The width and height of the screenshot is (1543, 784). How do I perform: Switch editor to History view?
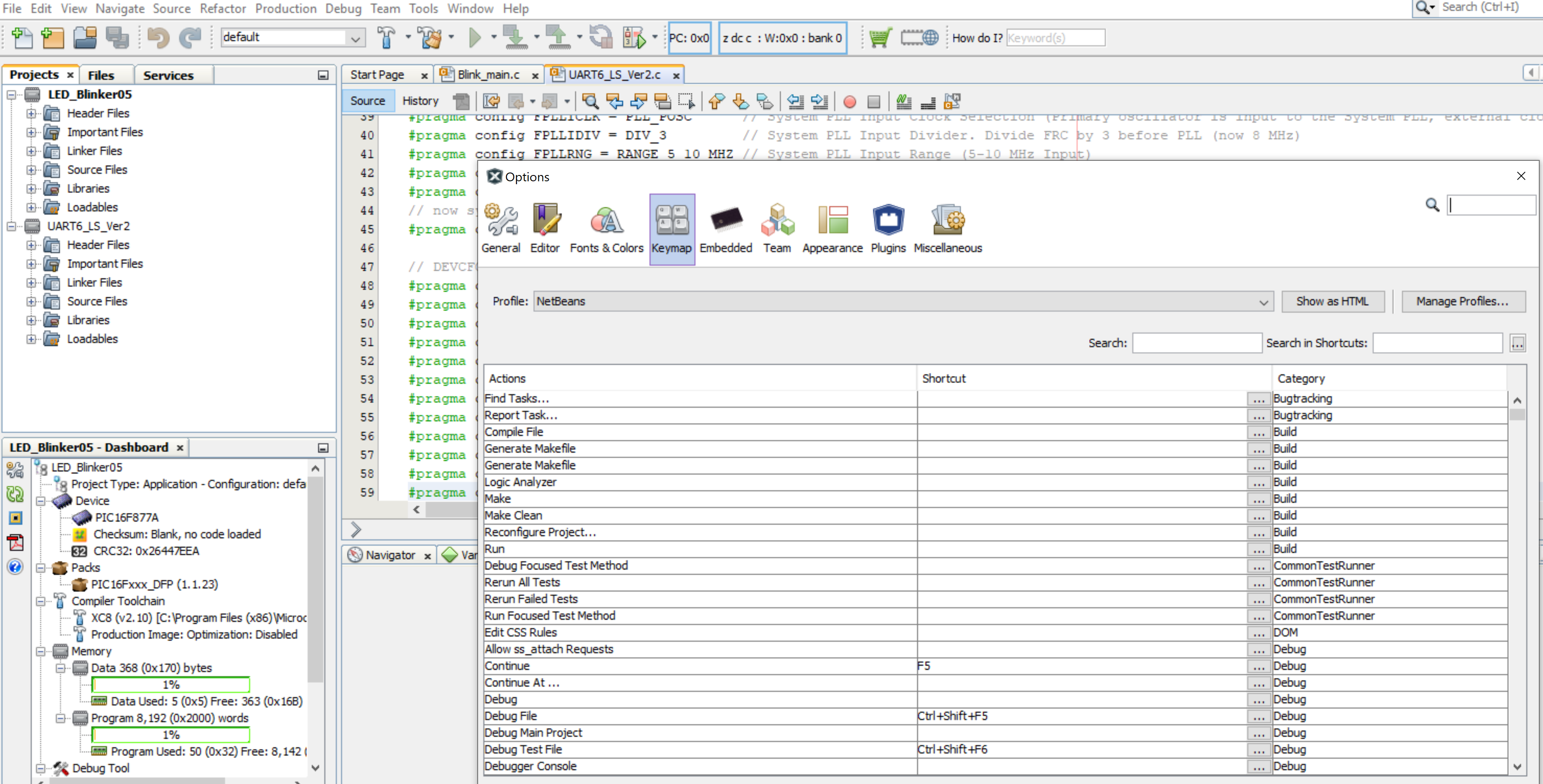coord(420,101)
